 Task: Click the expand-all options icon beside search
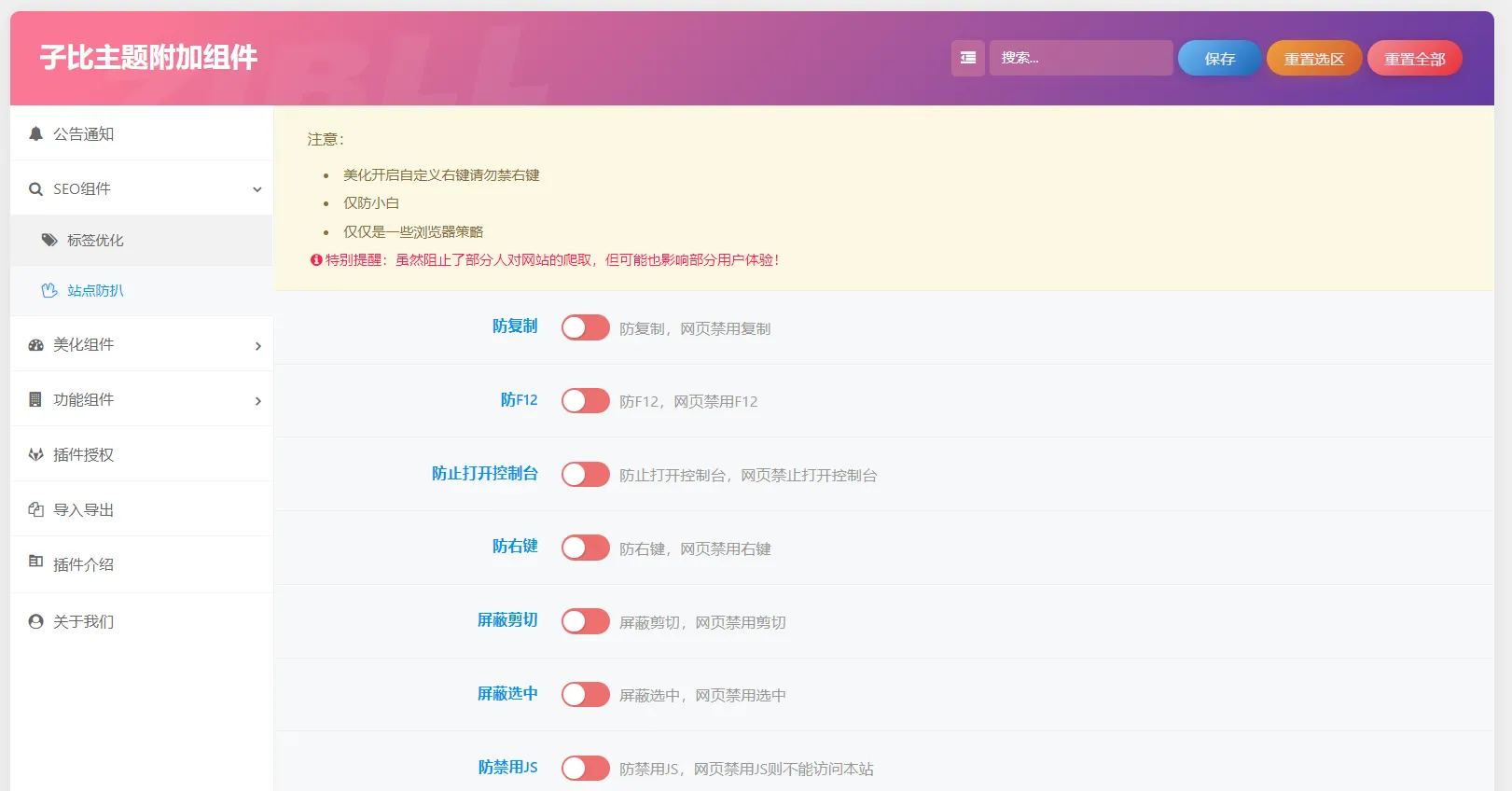(x=968, y=58)
